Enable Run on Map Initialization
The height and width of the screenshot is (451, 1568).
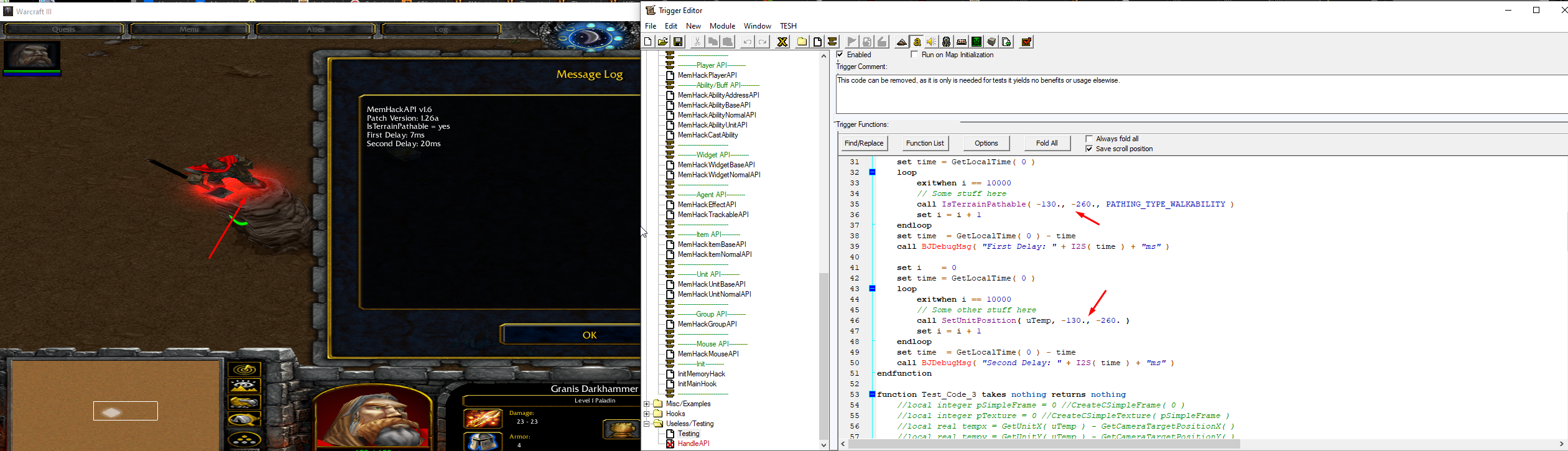[914, 55]
